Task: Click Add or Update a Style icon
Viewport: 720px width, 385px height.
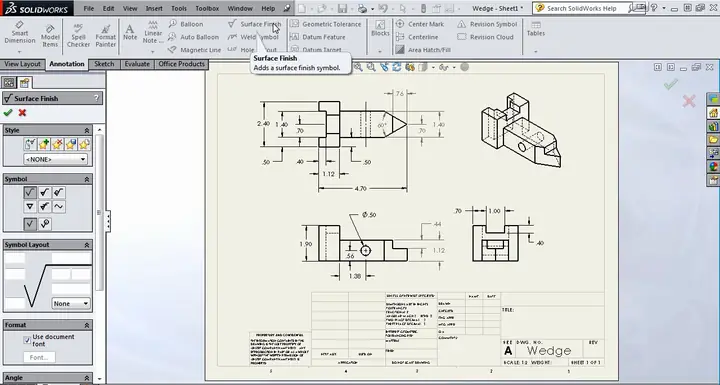Action: (x=43, y=145)
